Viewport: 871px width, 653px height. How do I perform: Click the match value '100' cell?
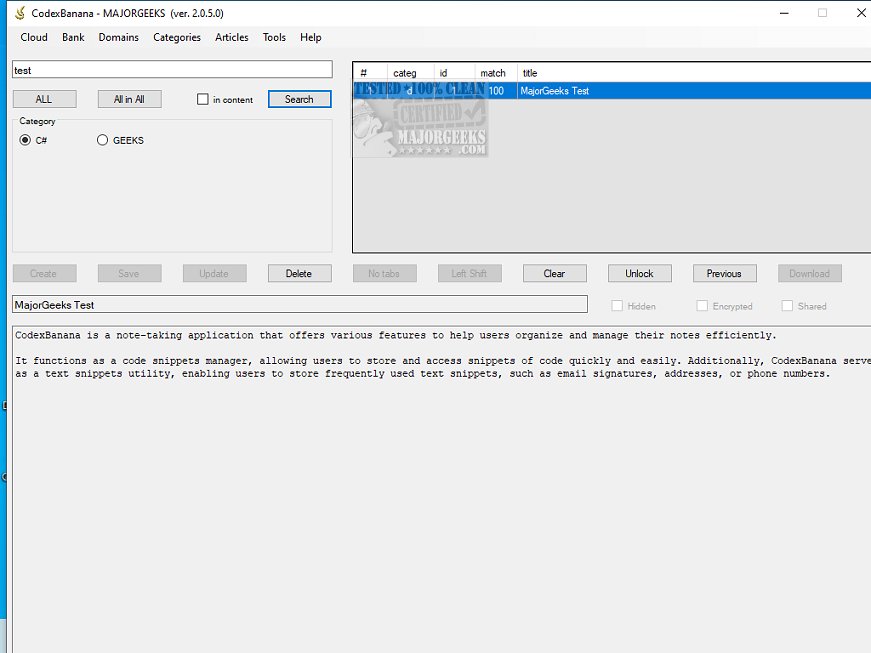pyautogui.click(x=496, y=91)
